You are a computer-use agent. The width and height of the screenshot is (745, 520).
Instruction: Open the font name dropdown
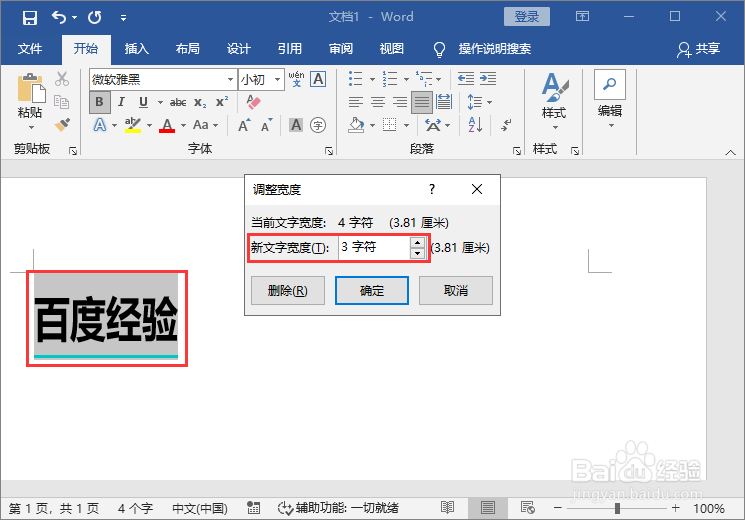coord(230,79)
